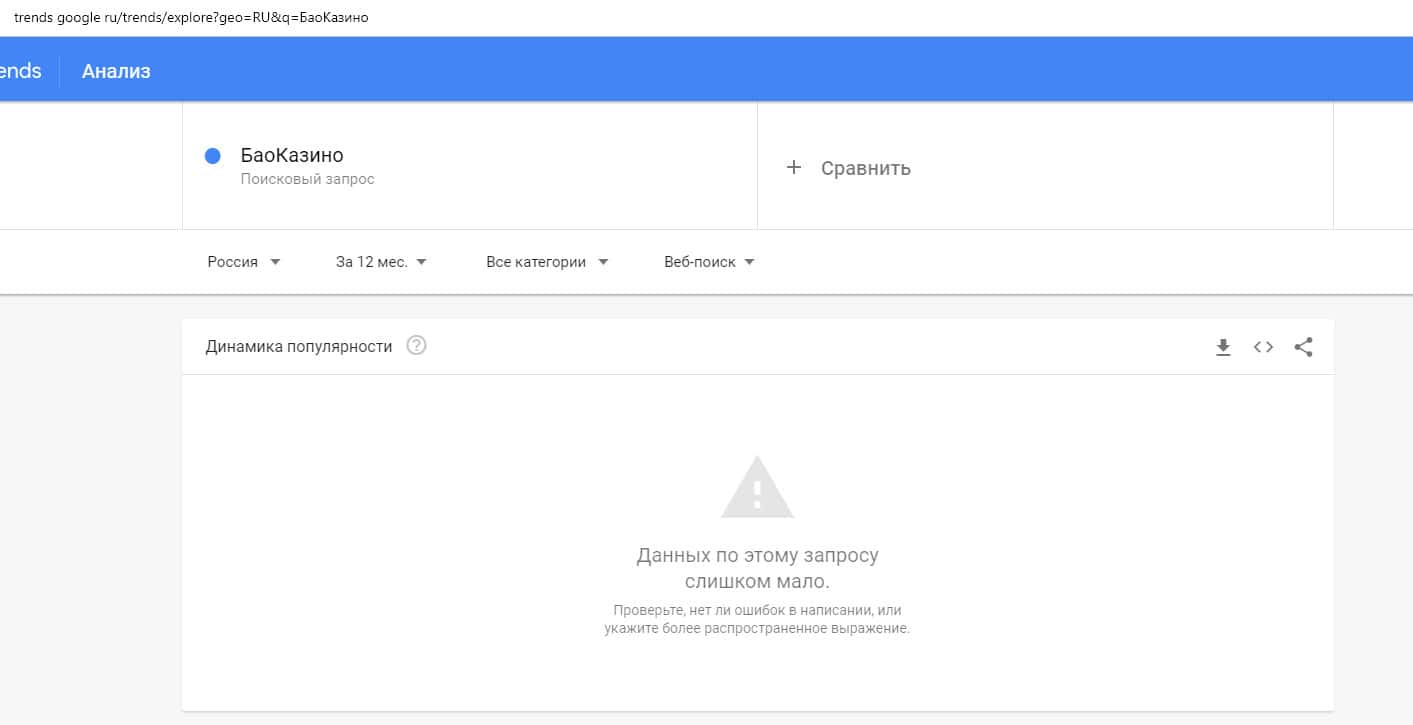Expand the За 12 мес. period dropdown
Image resolution: width=1413 pixels, height=725 pixels.
click(x=381, y=262)
